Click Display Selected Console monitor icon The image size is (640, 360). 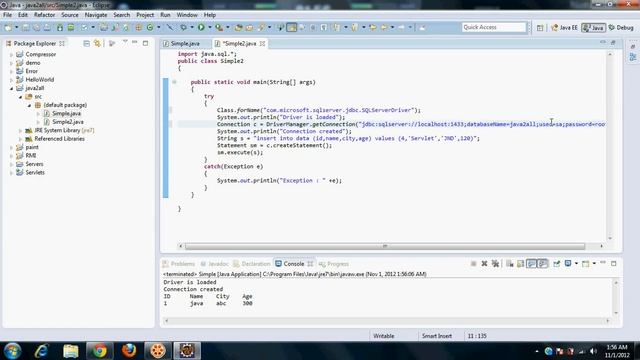[x=568, y=264]
